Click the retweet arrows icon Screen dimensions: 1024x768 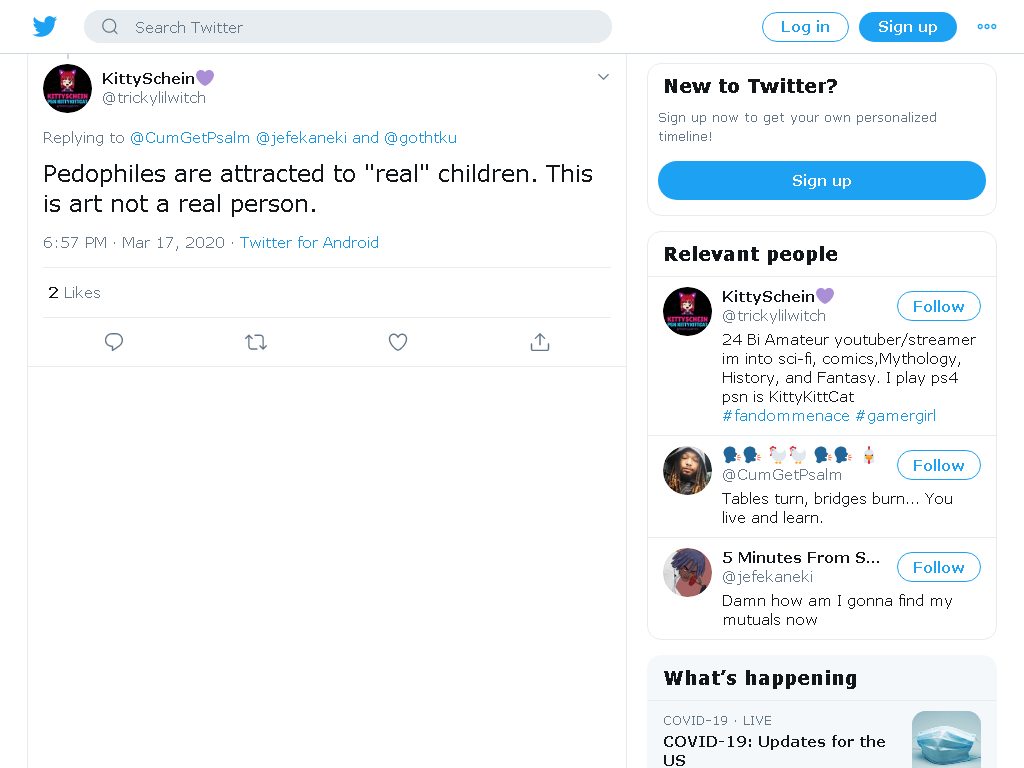tap(256, 342)
